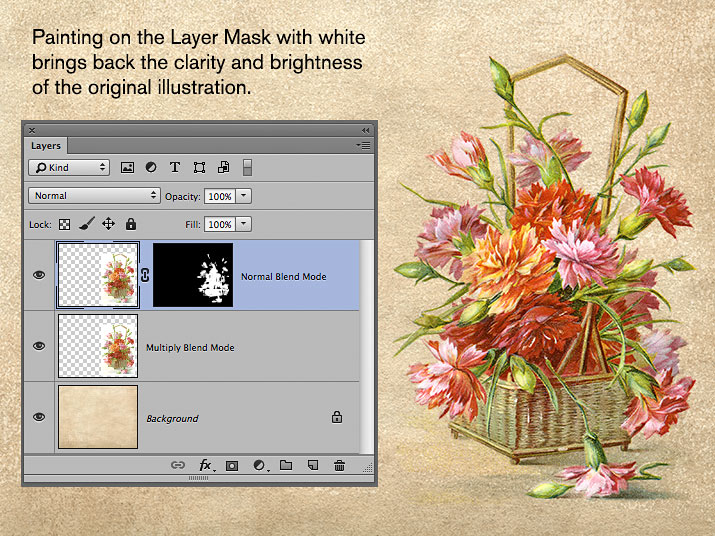The width and height of the screenshot is (715, 536).
Task: Select the Layers panel tab
Action: 46,146
